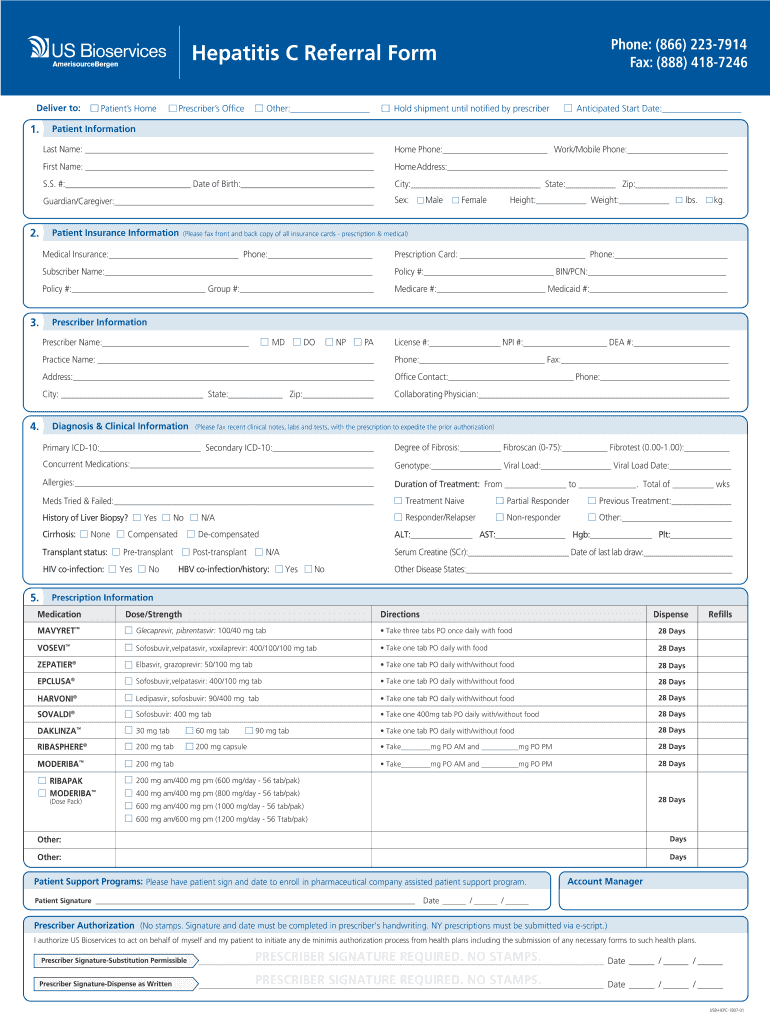The width and height of the screenshot is (770, 1024).
Task: Select the Female sex checkbox
Action: (x=456, y=200)
